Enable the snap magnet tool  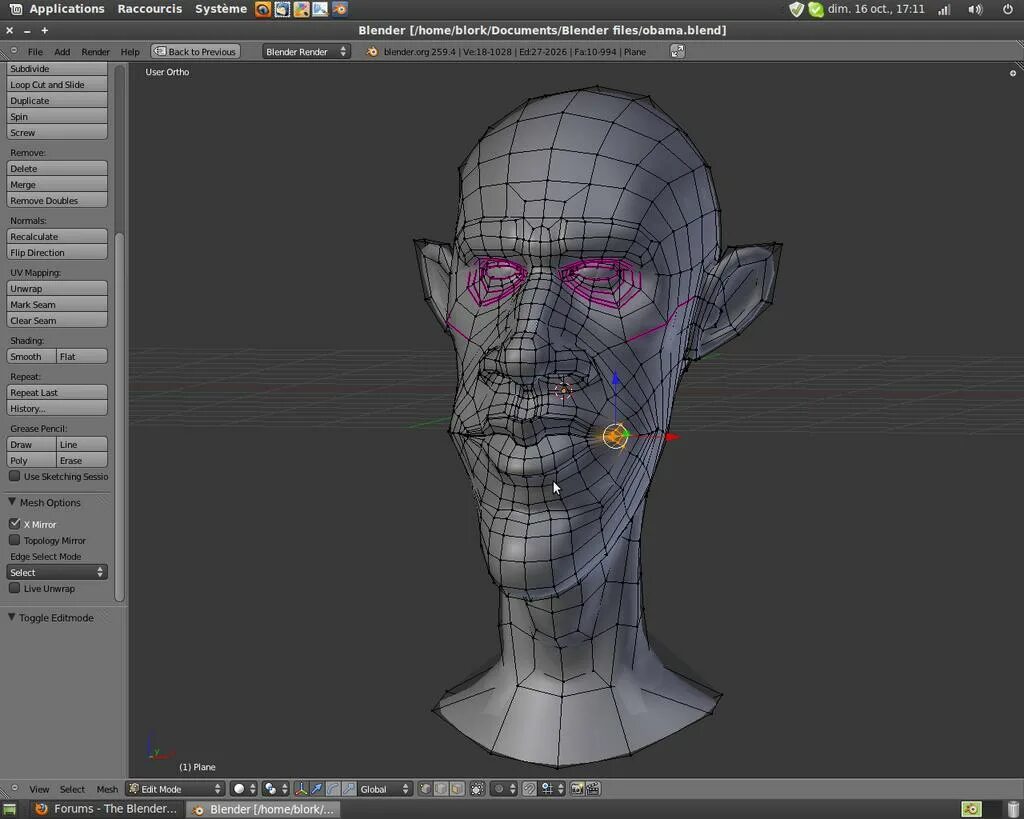530,788
